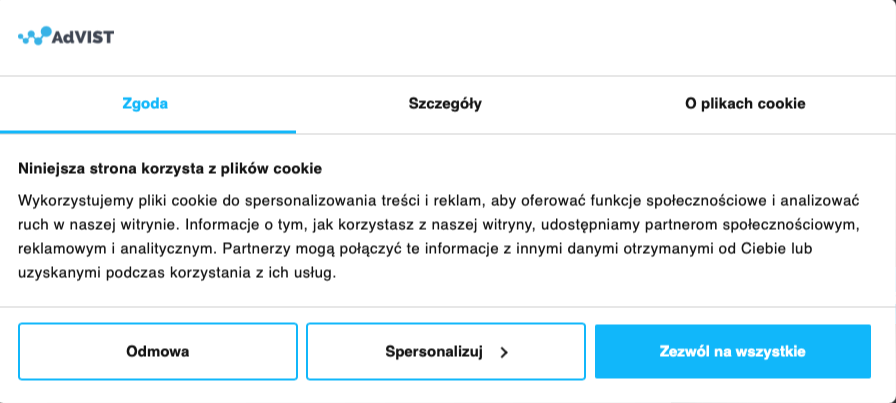Screen dimensions: 896x403
Task: Select the O plikach cookie tab
Action: pyautogui.click(x=745, y=103)
